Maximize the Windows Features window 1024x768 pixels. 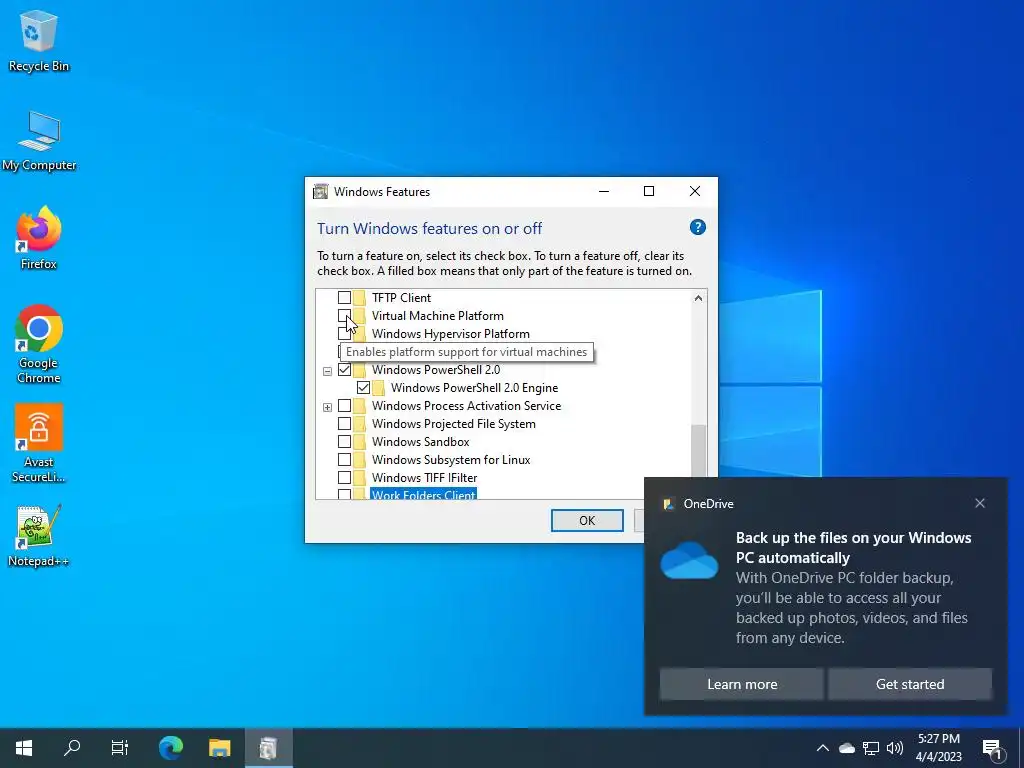[648, 191]
